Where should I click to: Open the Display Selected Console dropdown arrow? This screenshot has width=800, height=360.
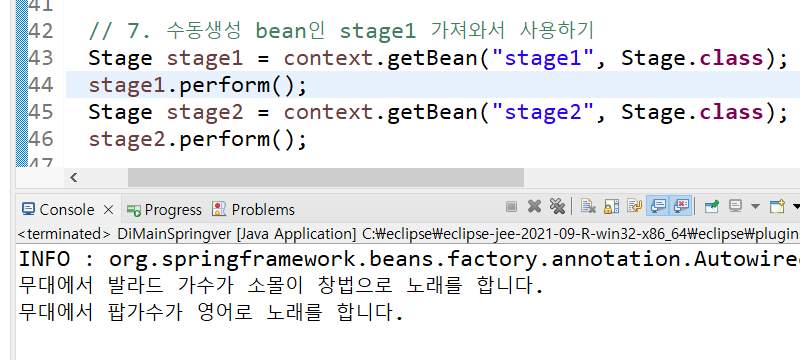pyautogui.click(x=755, y=207)
